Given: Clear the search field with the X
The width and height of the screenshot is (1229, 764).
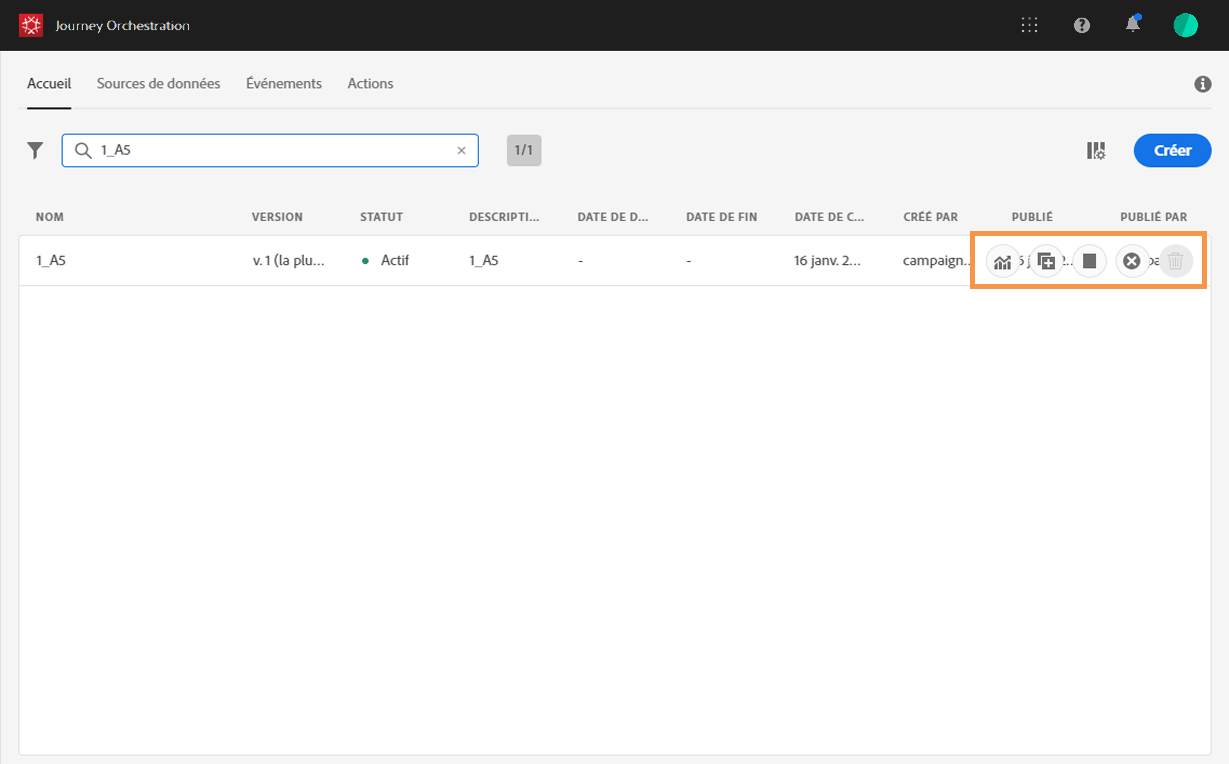Looking at the screenshot, I should (461, 151).
